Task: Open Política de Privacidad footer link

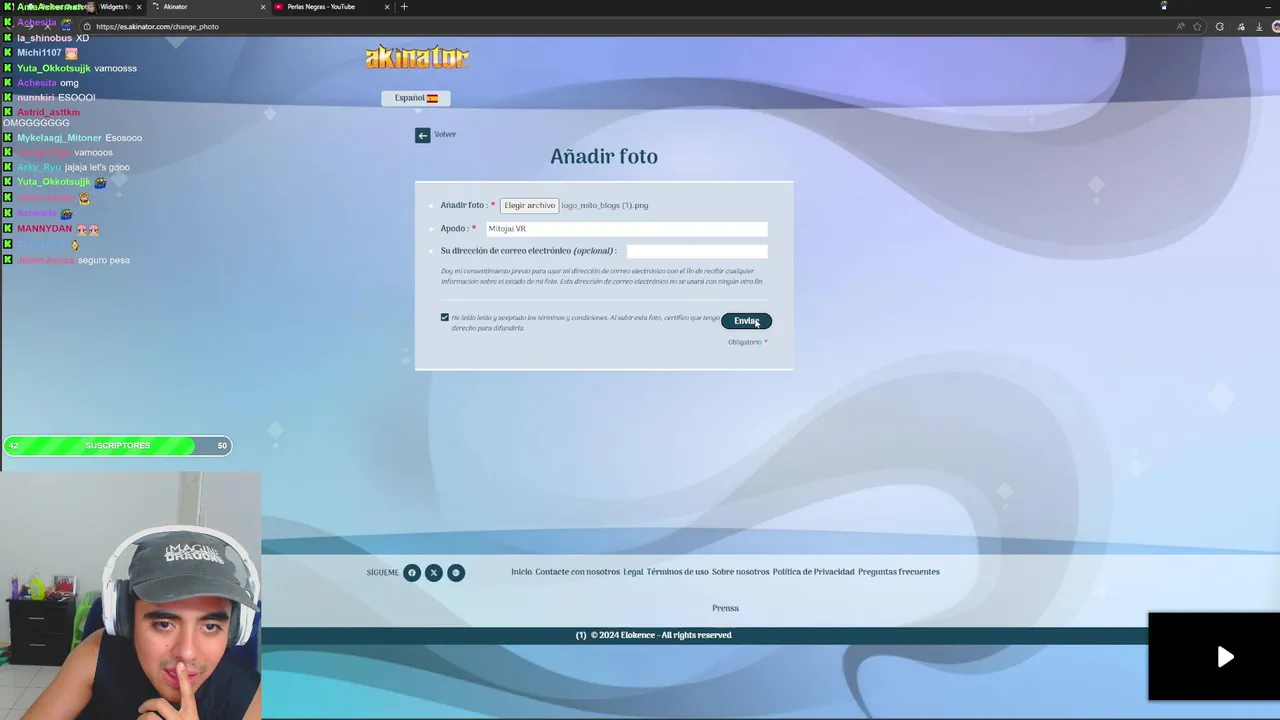Action: (x=813, y=572)
